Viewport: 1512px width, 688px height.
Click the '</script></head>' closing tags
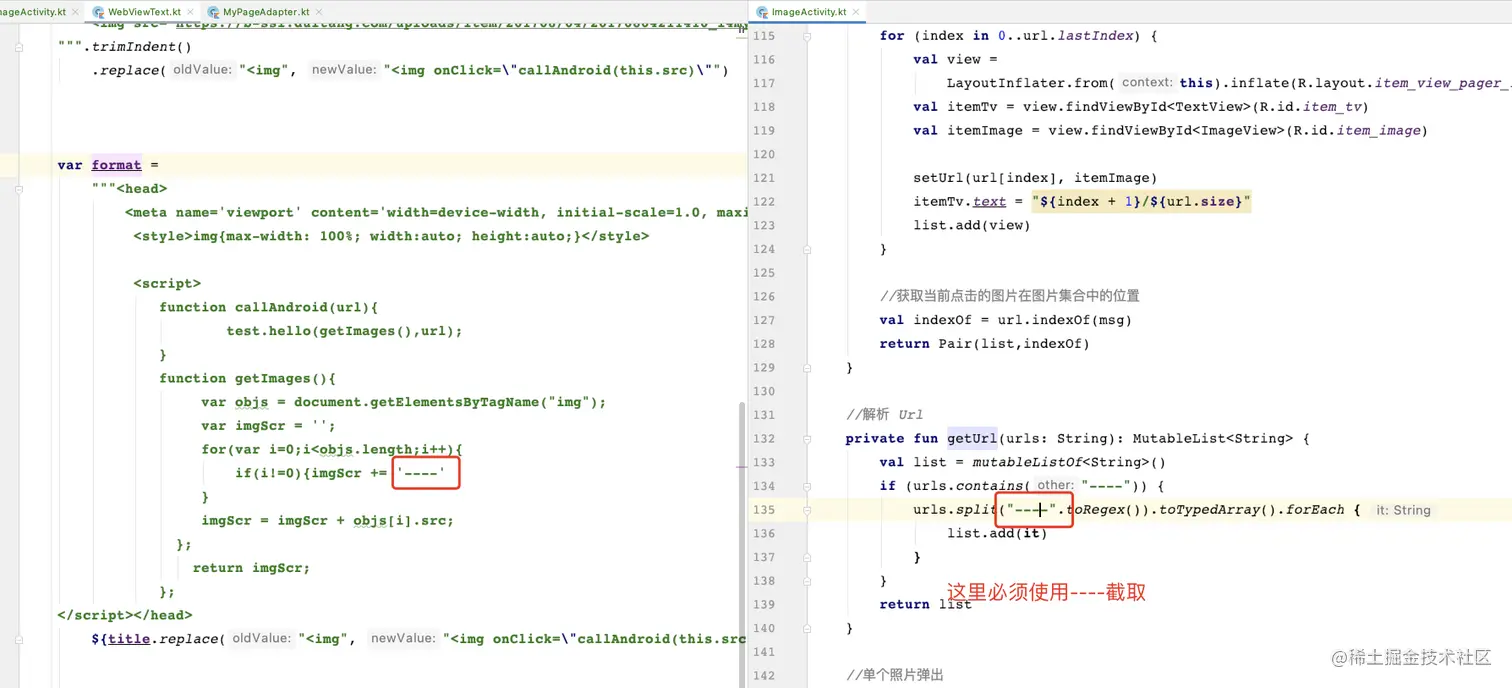coord(125,615)
